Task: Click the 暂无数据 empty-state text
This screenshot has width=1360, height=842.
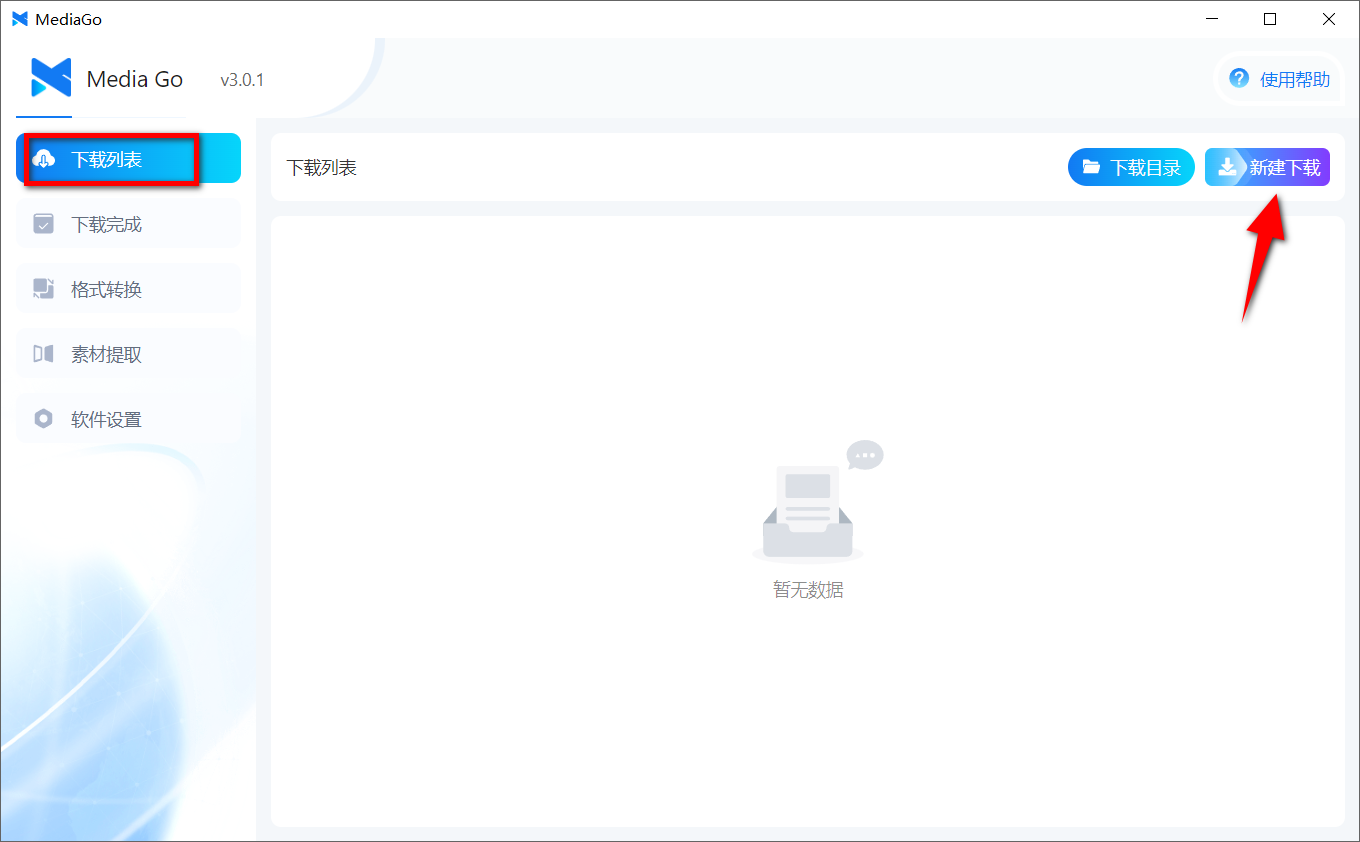Action: pyautogui.click(x=808, y=590)
